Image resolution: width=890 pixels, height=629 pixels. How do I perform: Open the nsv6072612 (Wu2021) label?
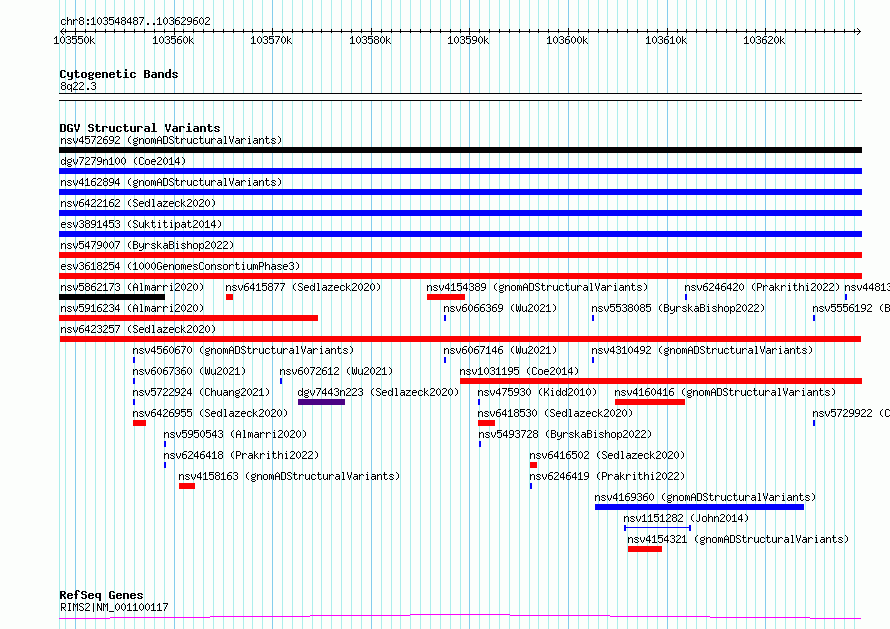tap(336, 371)
